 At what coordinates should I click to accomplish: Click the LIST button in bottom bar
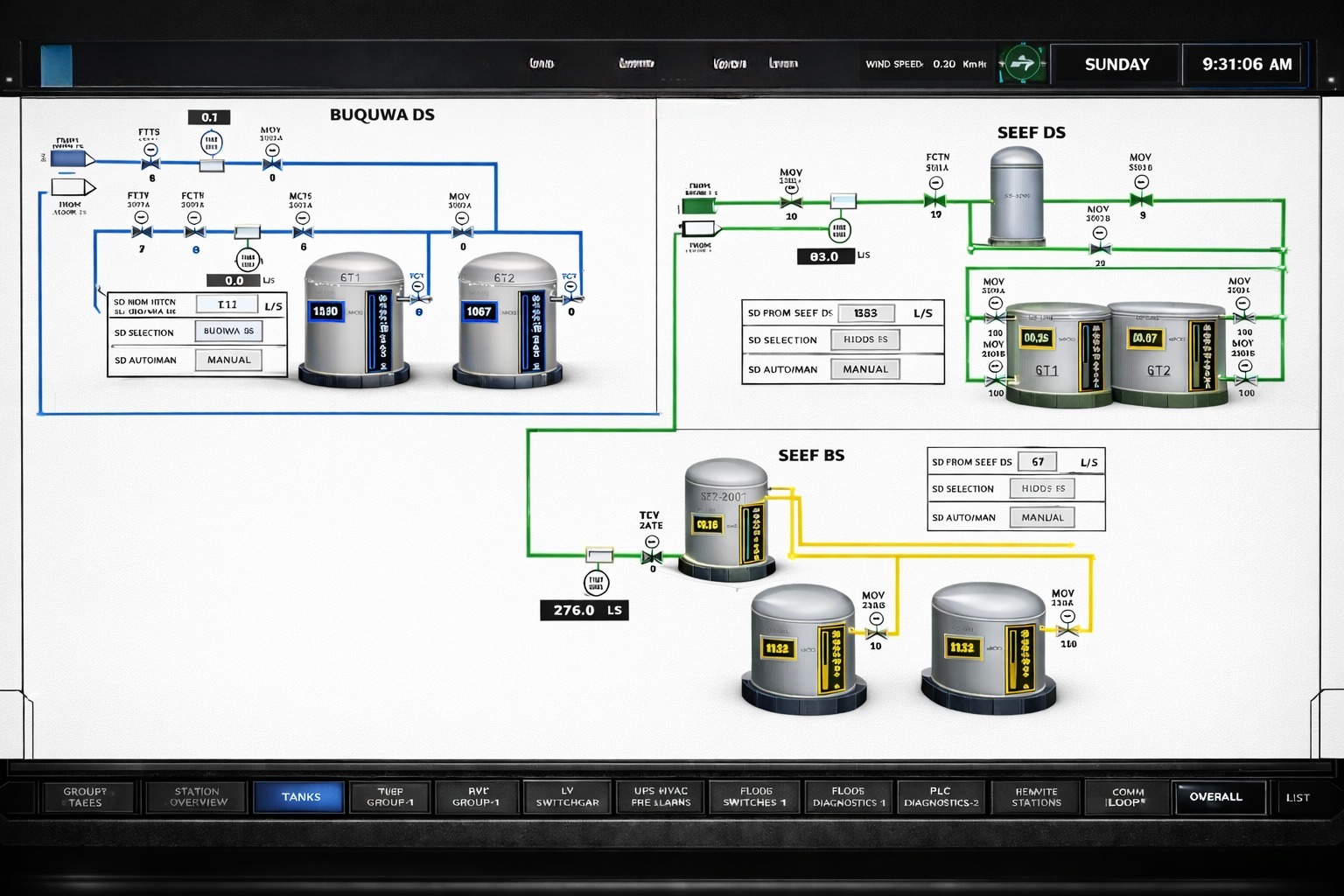click(x=1297, y=797)
